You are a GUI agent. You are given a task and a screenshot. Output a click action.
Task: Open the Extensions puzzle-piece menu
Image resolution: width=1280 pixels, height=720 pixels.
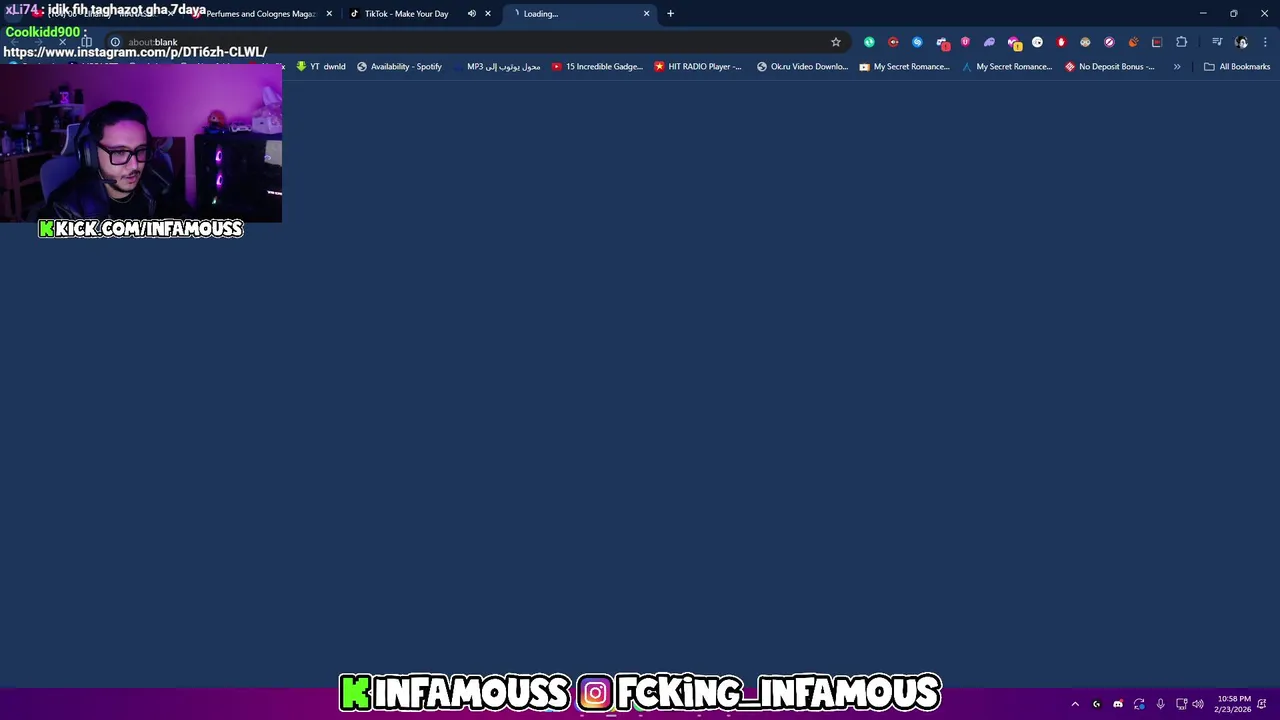pyautogui.click(x=1182, y=42)
